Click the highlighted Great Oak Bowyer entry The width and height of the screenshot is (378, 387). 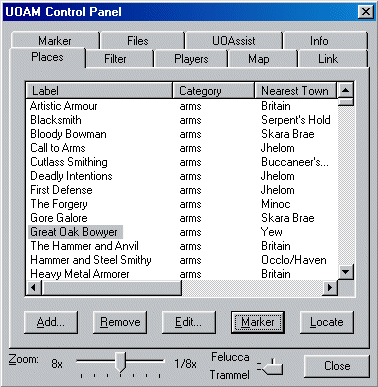pos(75,232)
